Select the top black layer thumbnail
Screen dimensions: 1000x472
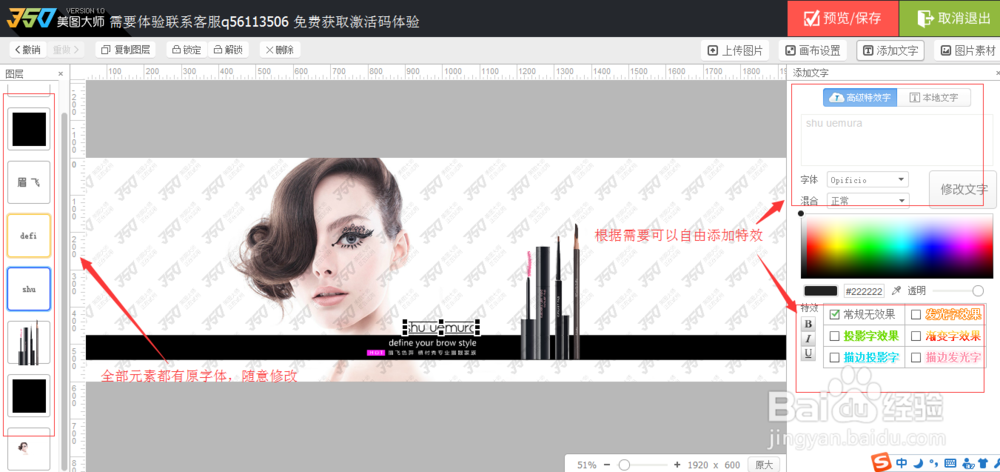(29, 129)
